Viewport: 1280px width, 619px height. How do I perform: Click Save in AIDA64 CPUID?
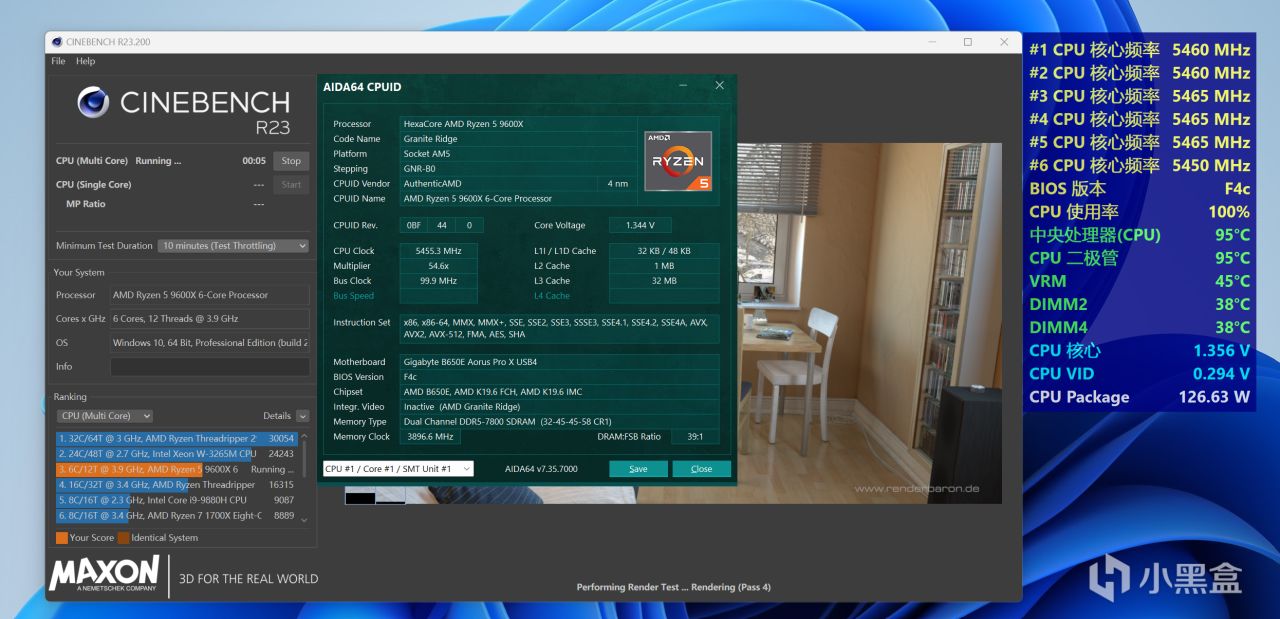[x=638, y=468]
